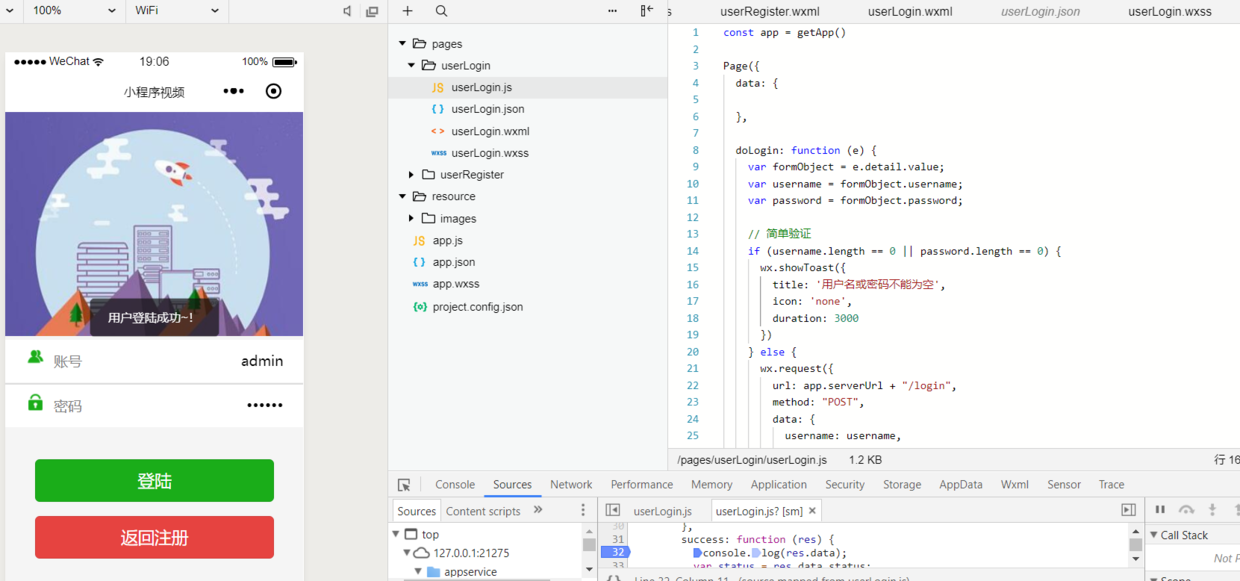The image size is (1240, 581).
Task: Open the Network devtools tab
Action: (571, 485)
